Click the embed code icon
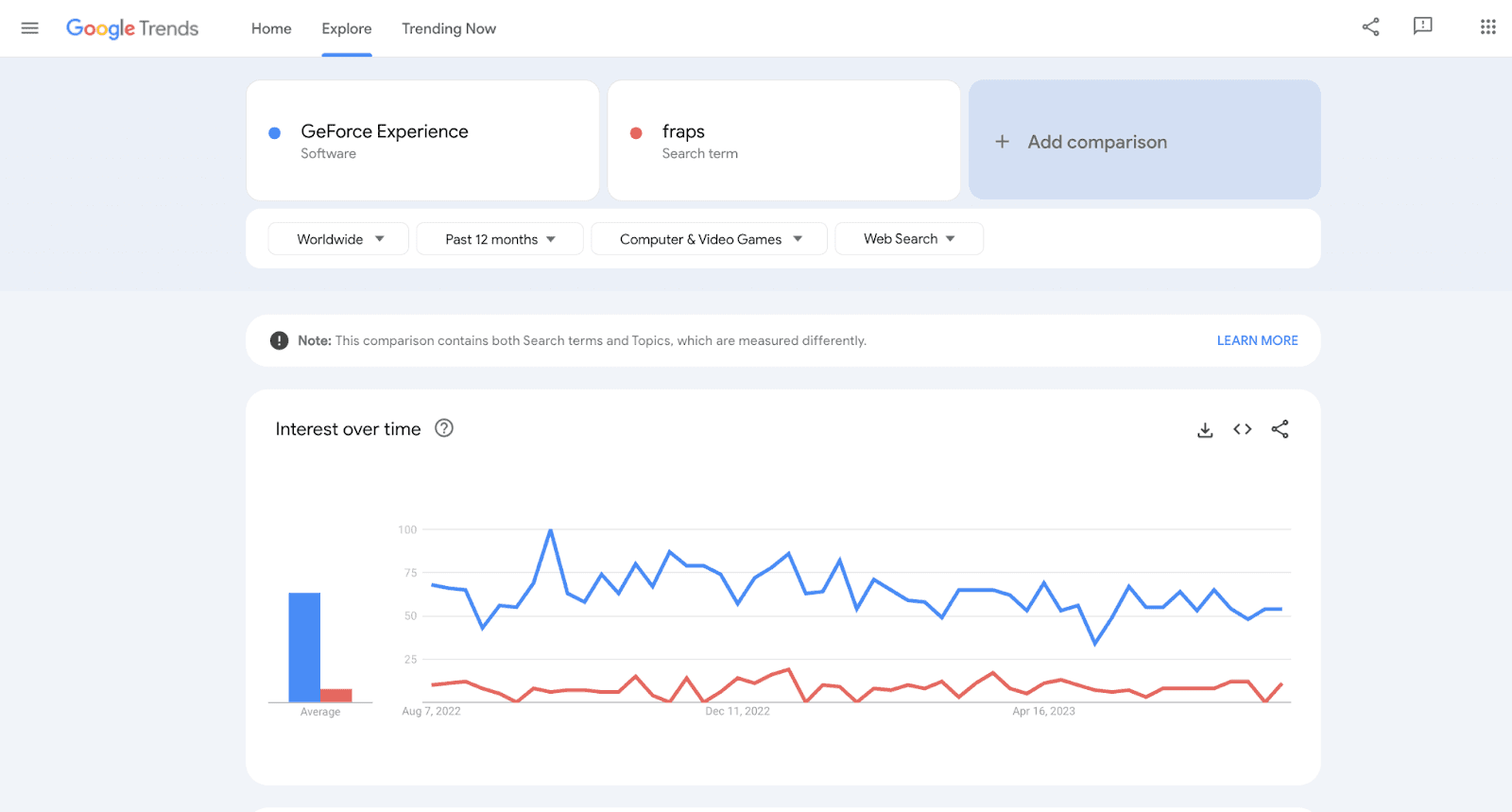Viewport: 1512px width, 812px height. pos(1243,429)
